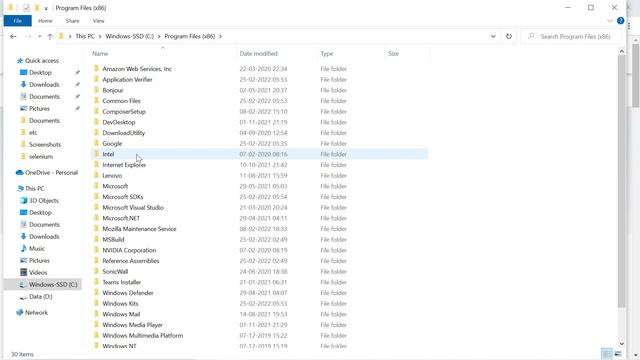Viewport: 640px width, 360px height.
Task: Expand the chevron after Program Files (x86) breadcrumb
Action: [220, 36]
